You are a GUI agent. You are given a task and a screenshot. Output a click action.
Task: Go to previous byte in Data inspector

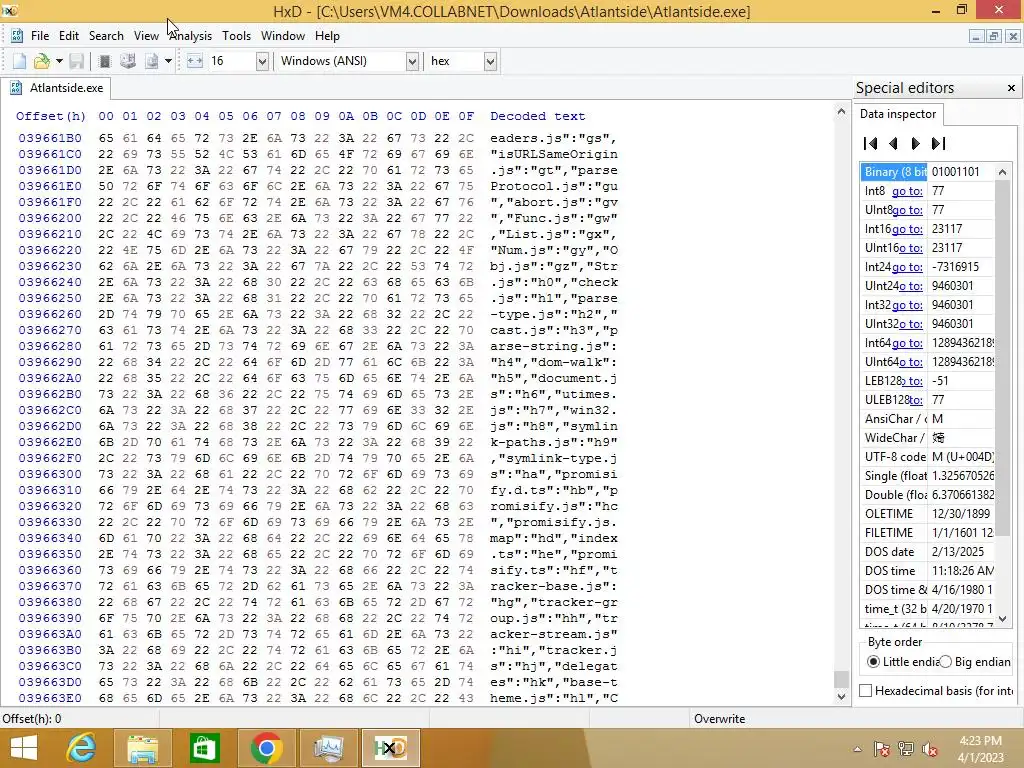coord(893,144)
